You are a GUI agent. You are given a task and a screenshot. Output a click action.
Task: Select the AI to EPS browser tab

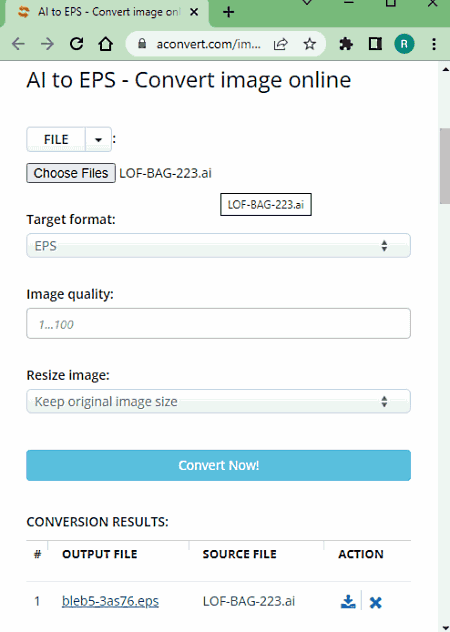coord(107,12)
